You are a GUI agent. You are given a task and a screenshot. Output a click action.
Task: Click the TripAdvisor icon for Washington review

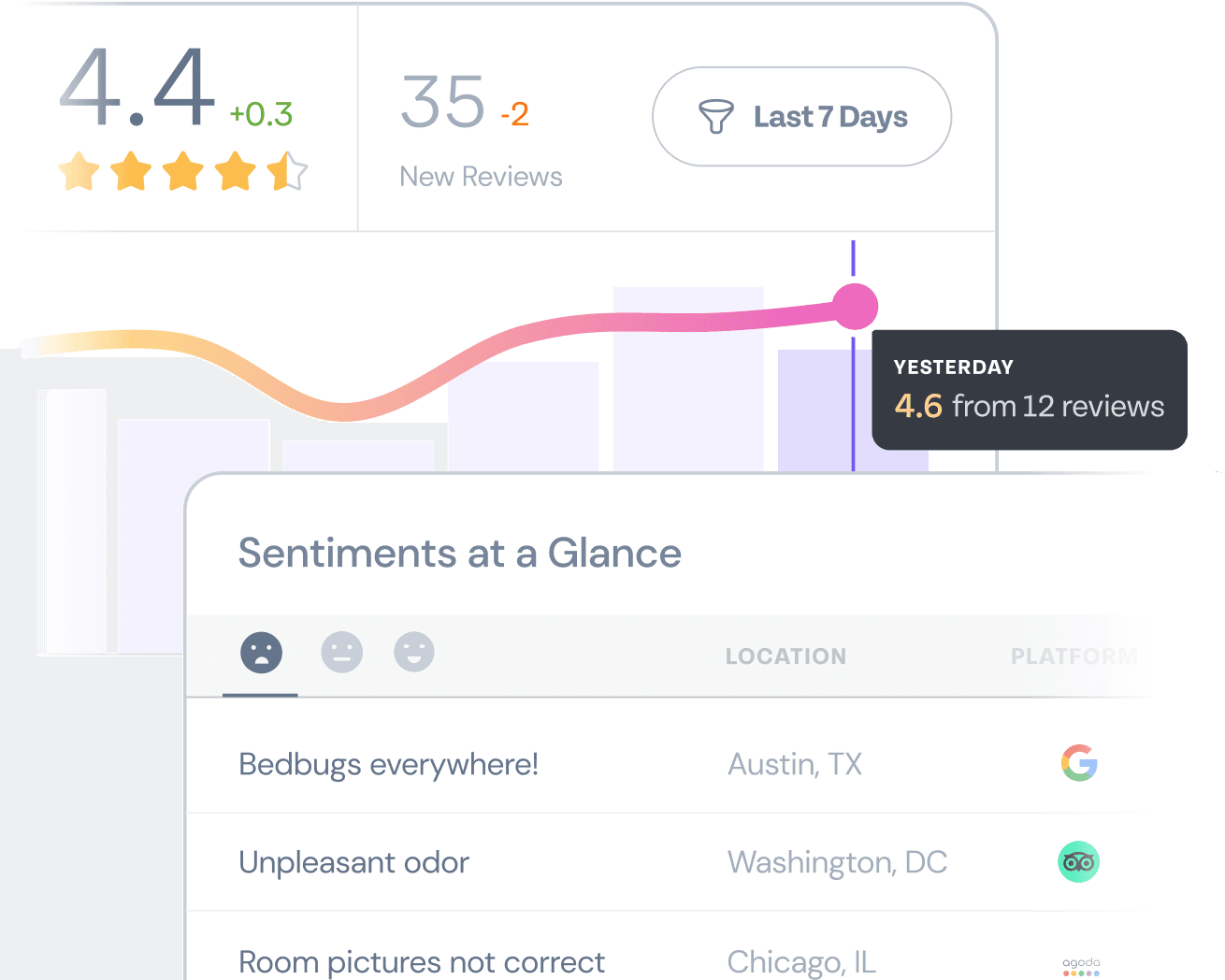1079,862
